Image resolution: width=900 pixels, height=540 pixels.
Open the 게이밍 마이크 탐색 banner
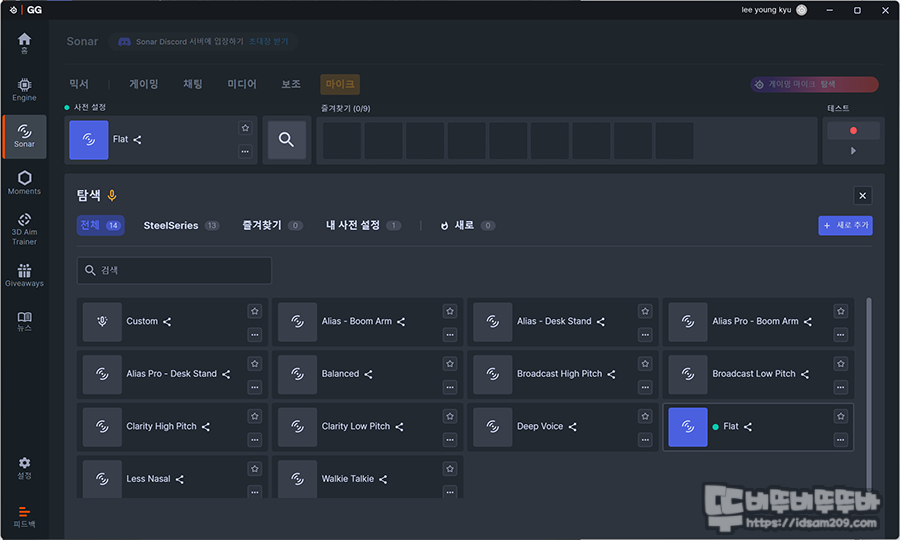[x=814, y=84]
